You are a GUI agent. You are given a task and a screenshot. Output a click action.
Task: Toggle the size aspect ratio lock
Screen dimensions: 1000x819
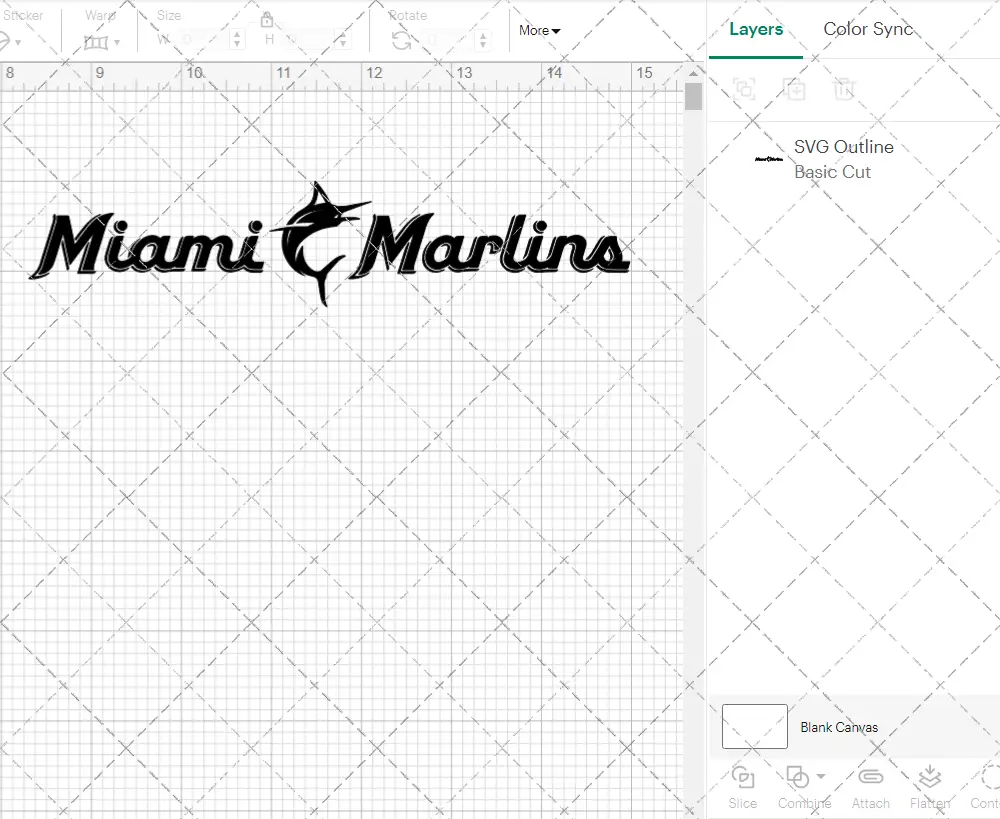coord(267,20)
